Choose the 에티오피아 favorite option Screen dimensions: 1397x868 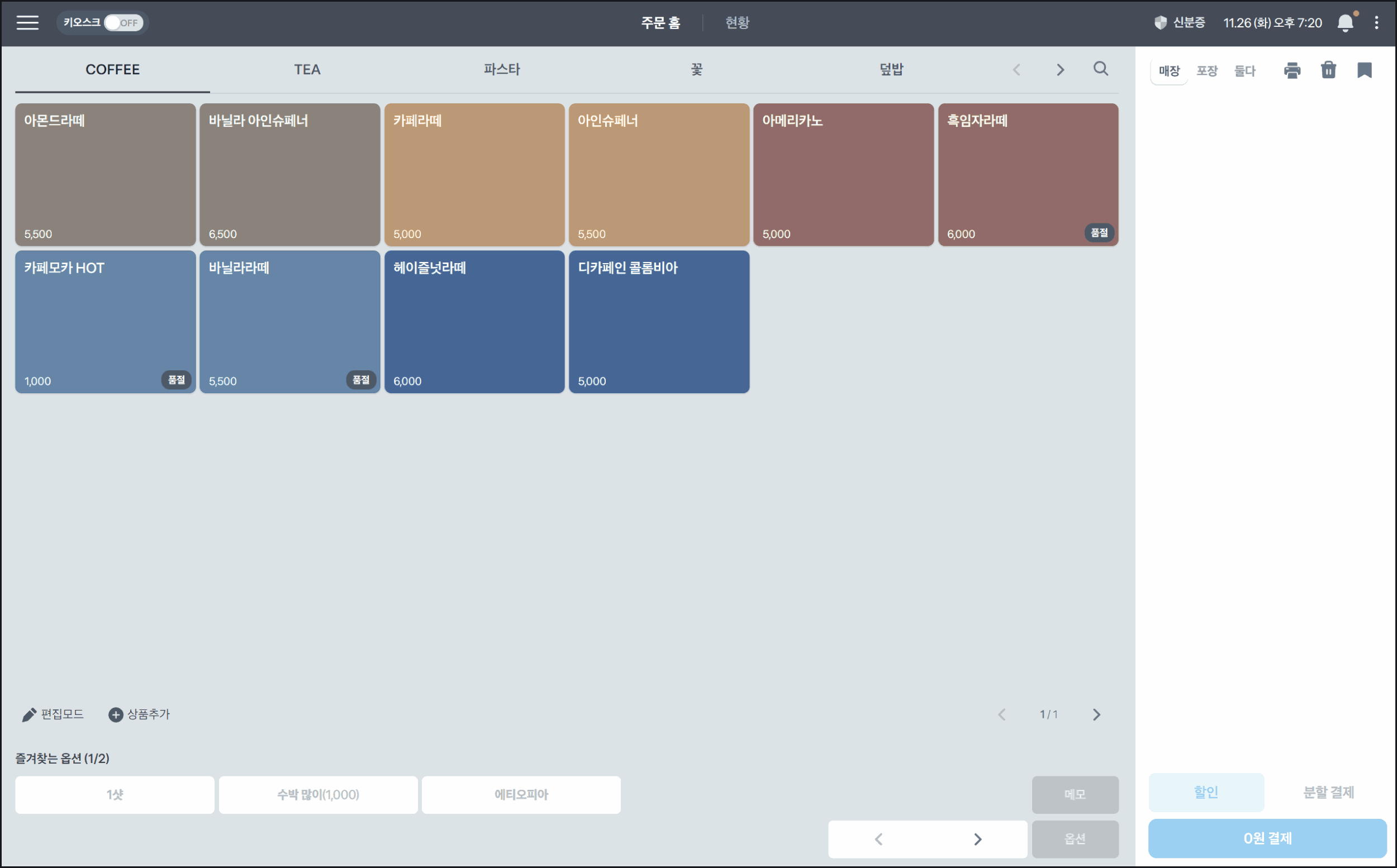click(x=521, y=794)
